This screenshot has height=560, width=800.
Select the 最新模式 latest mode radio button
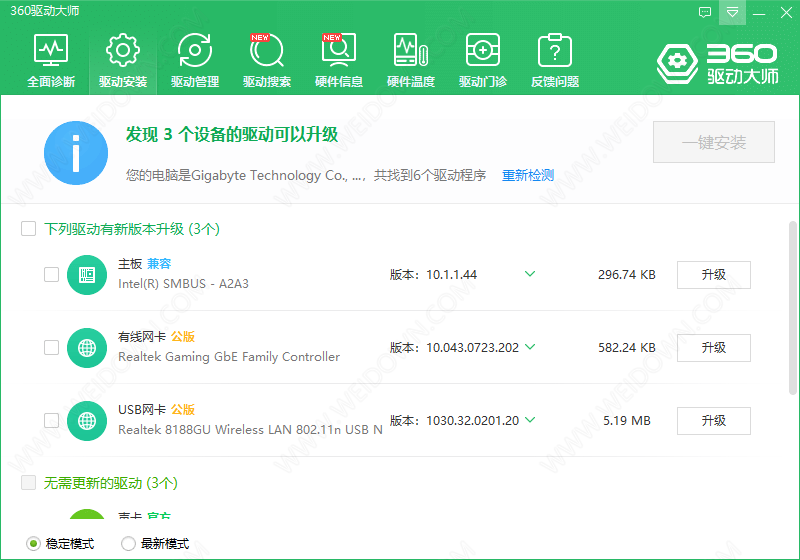pyautogui.click(x=128, y=544)
